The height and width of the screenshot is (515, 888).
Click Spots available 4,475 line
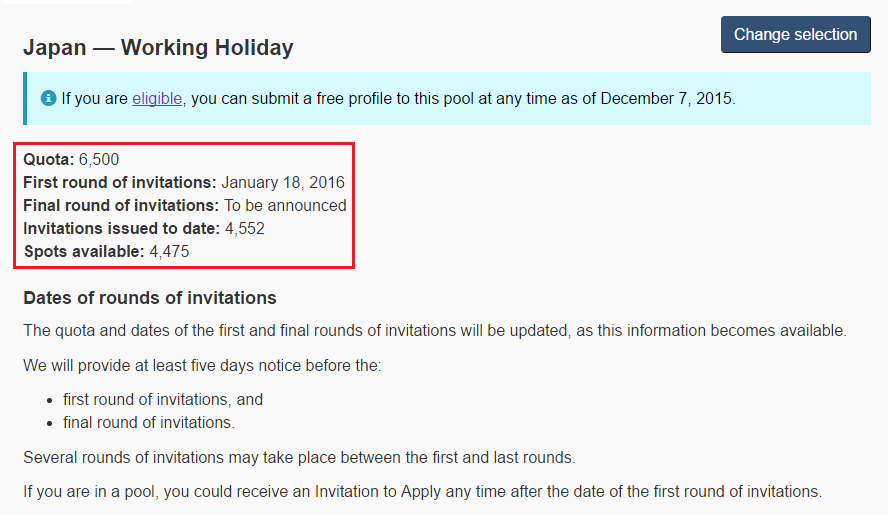[x=106, y=252]
